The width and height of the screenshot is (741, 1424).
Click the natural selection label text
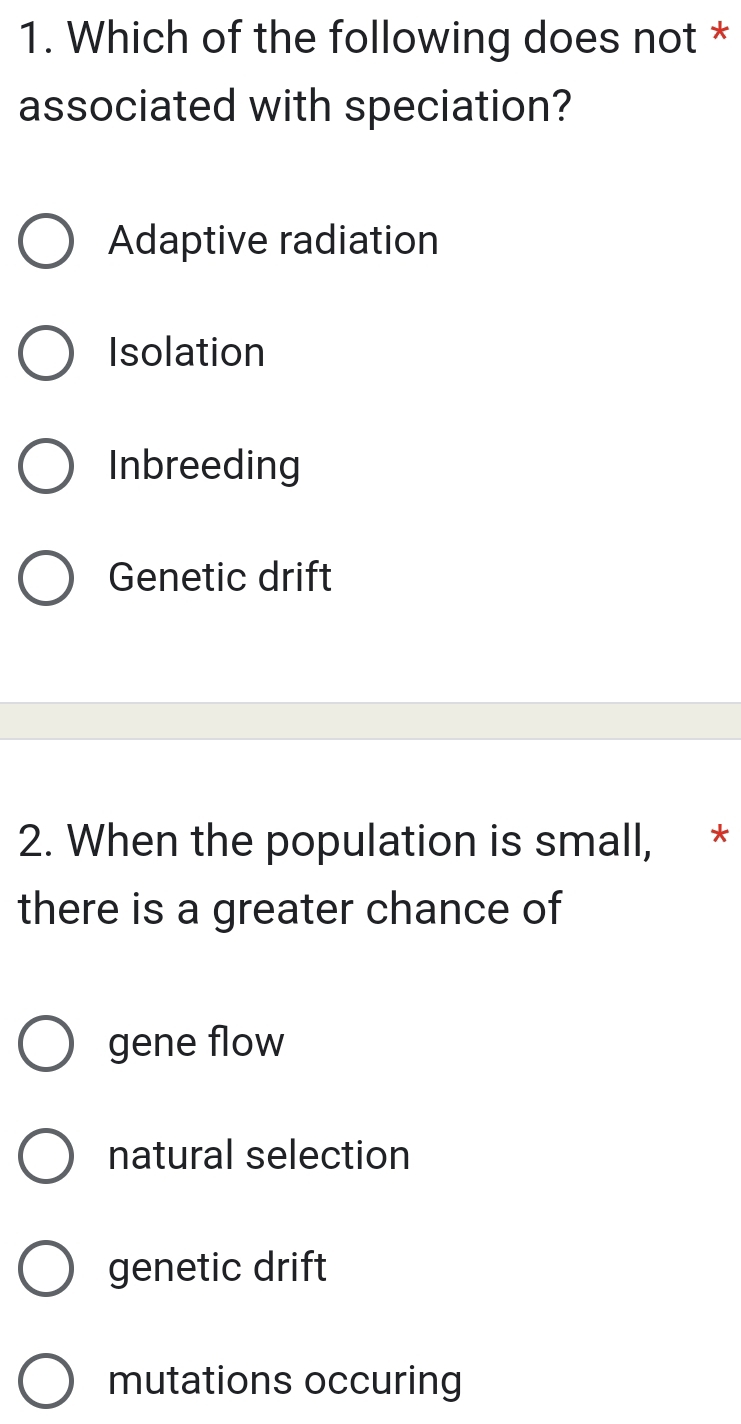pyautogui.click(x=259, y=1156)
